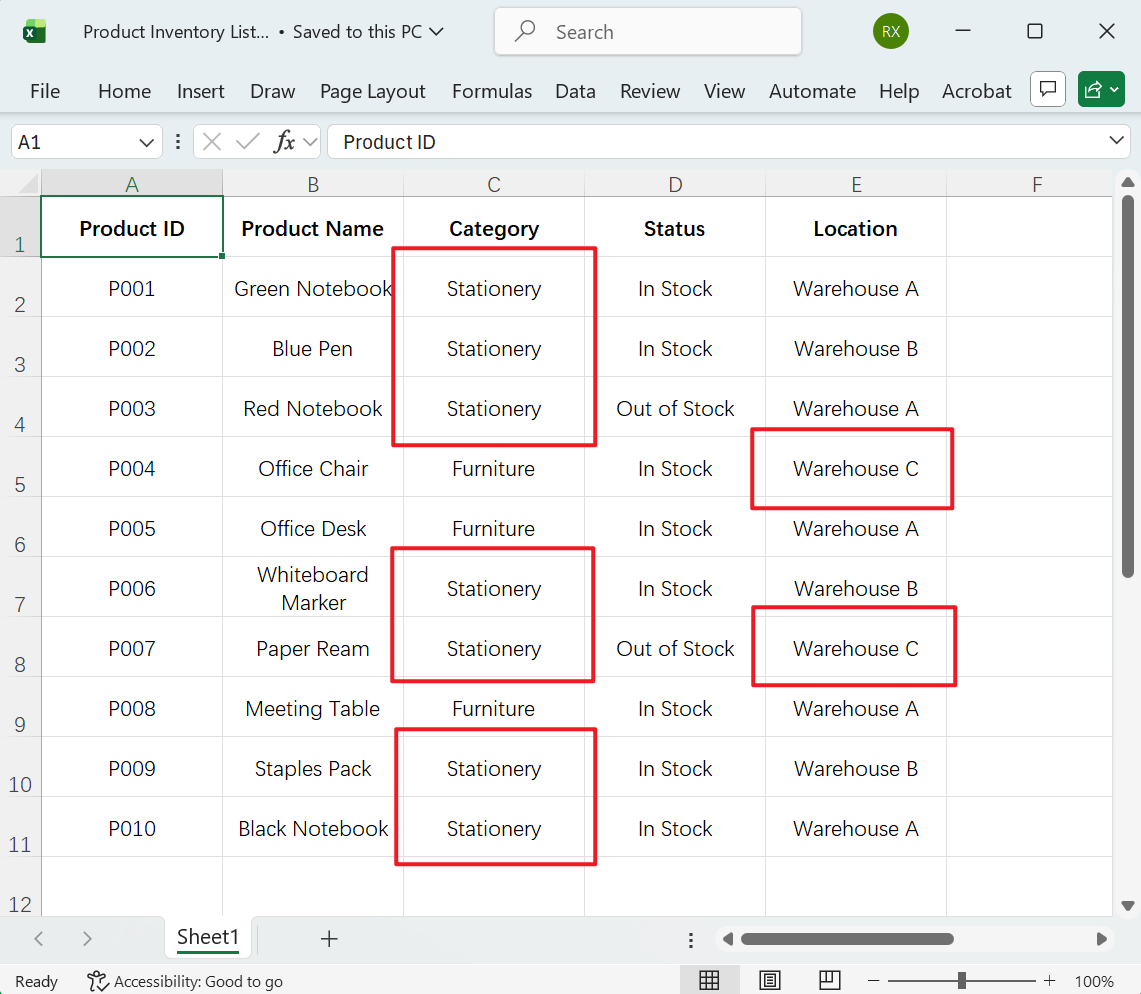Open the Formulas ribbon tab
1141x994 pixels.
click(492, 91)
